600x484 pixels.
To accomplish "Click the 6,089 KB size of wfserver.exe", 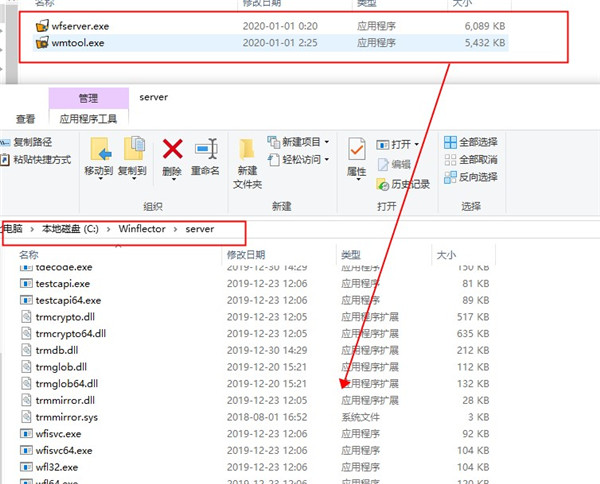I will pos(485,26).
